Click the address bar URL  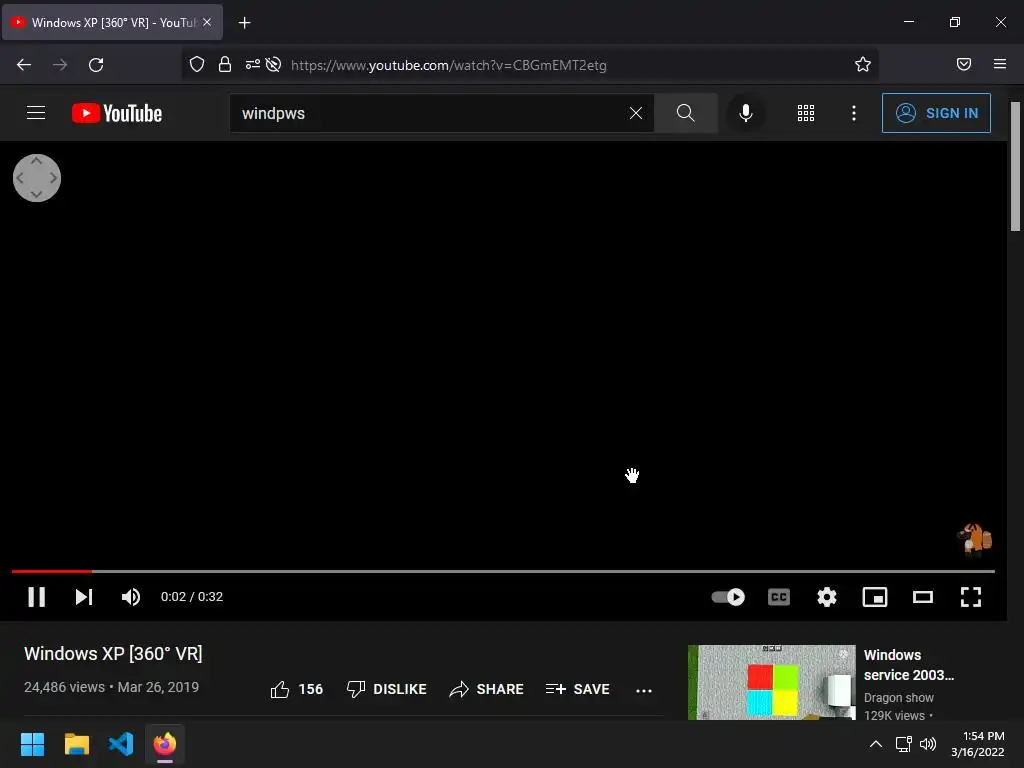tap(449, 65)
